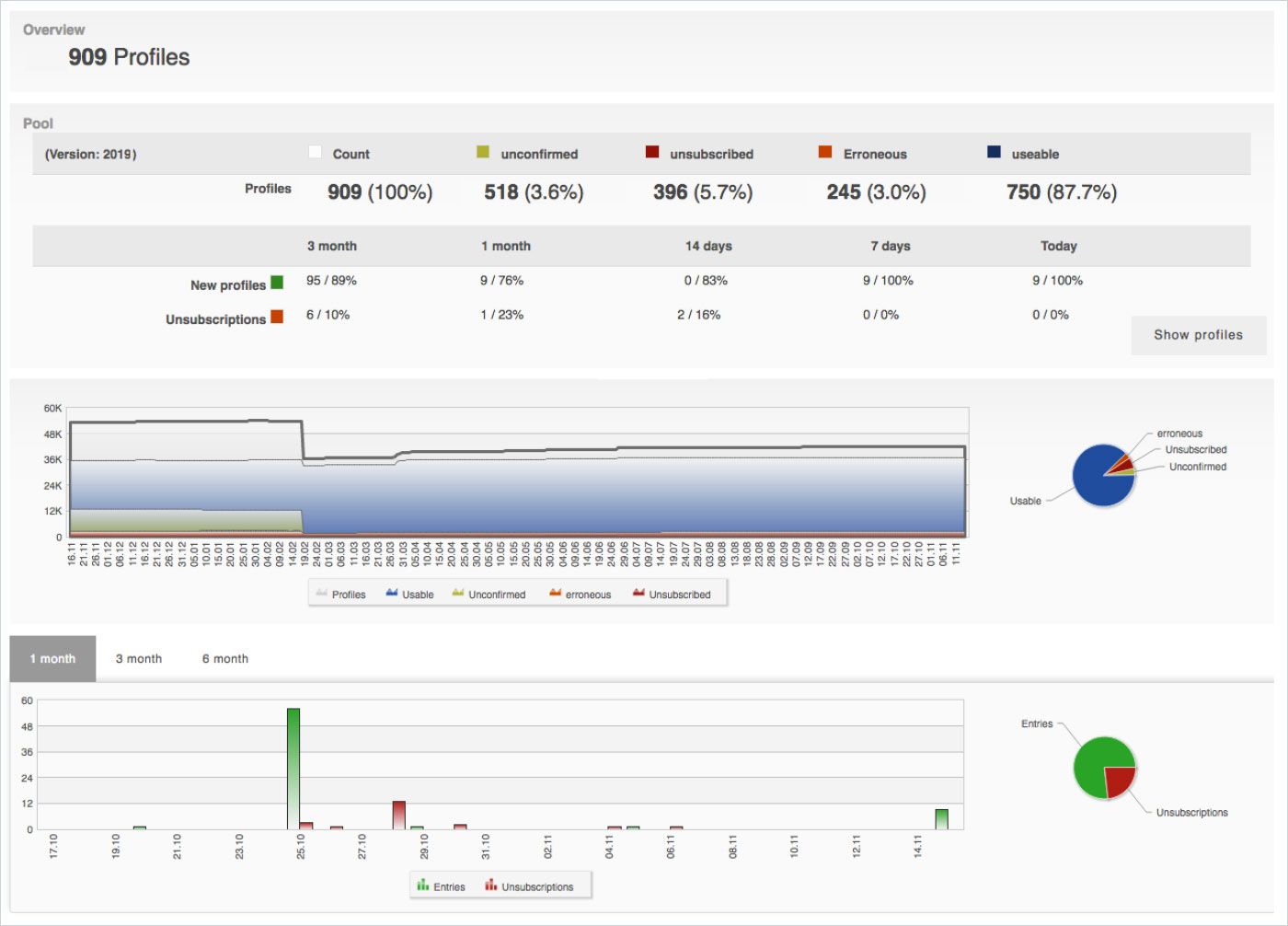Viewport: 1288px width, 926px height.
Task: Toggle Unsubscribed series in area chart legend
Action: [672, 595]
